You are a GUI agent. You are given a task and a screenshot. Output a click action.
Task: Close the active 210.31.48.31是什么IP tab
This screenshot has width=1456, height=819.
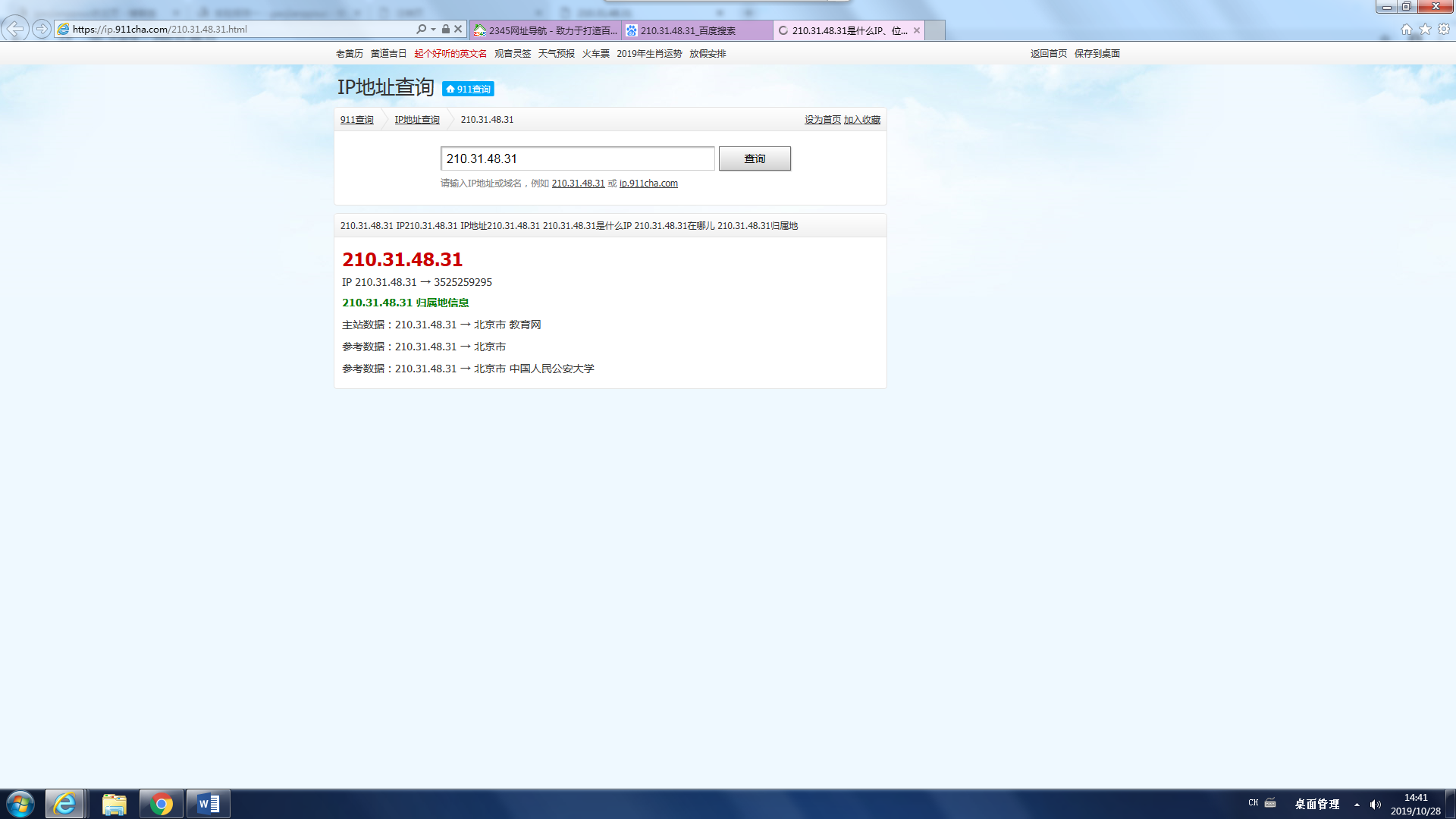tap(917, 31)
